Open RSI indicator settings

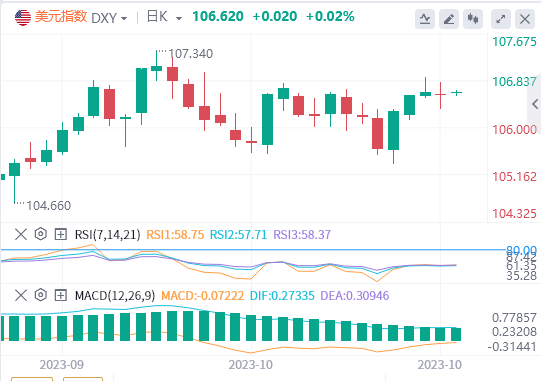coord(41,234)
